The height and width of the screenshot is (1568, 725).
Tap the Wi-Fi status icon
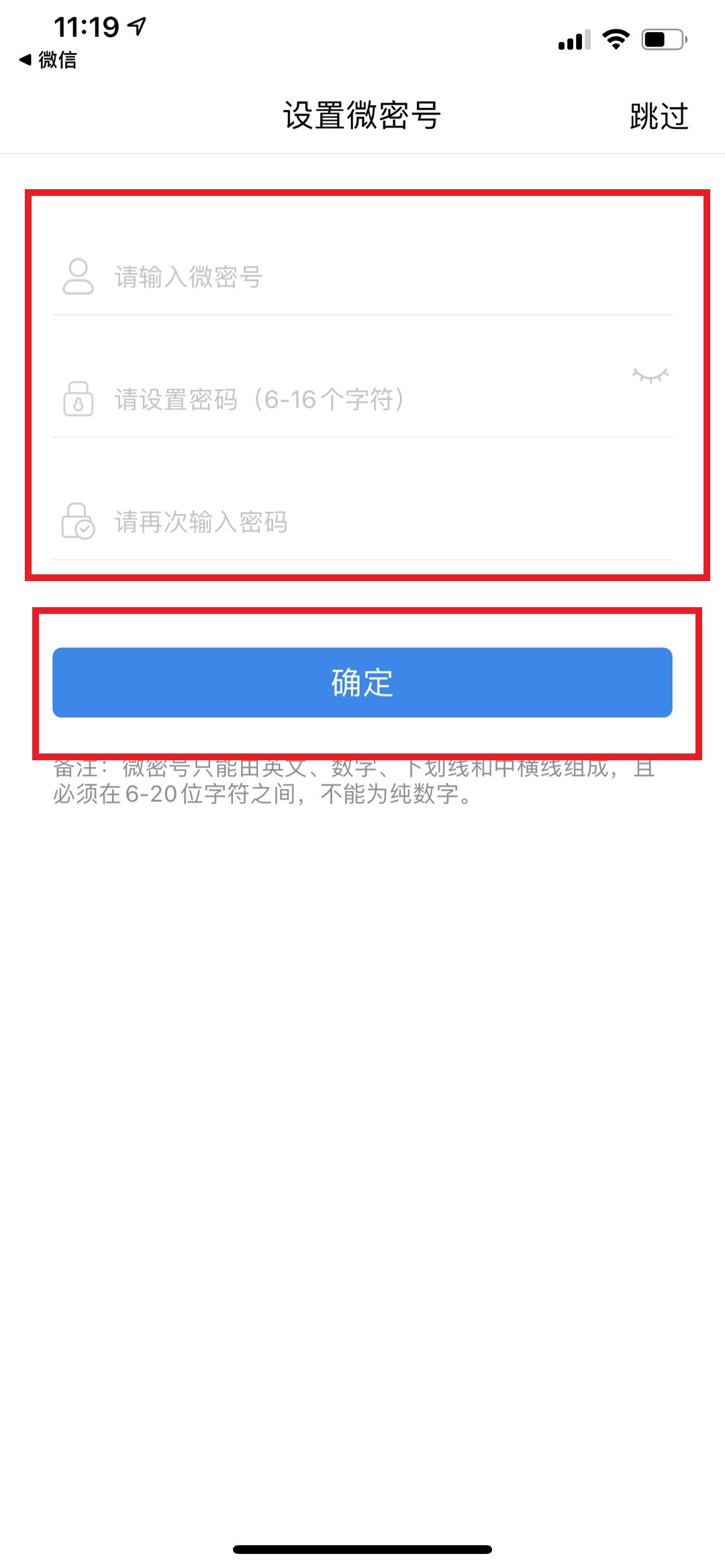616,40
